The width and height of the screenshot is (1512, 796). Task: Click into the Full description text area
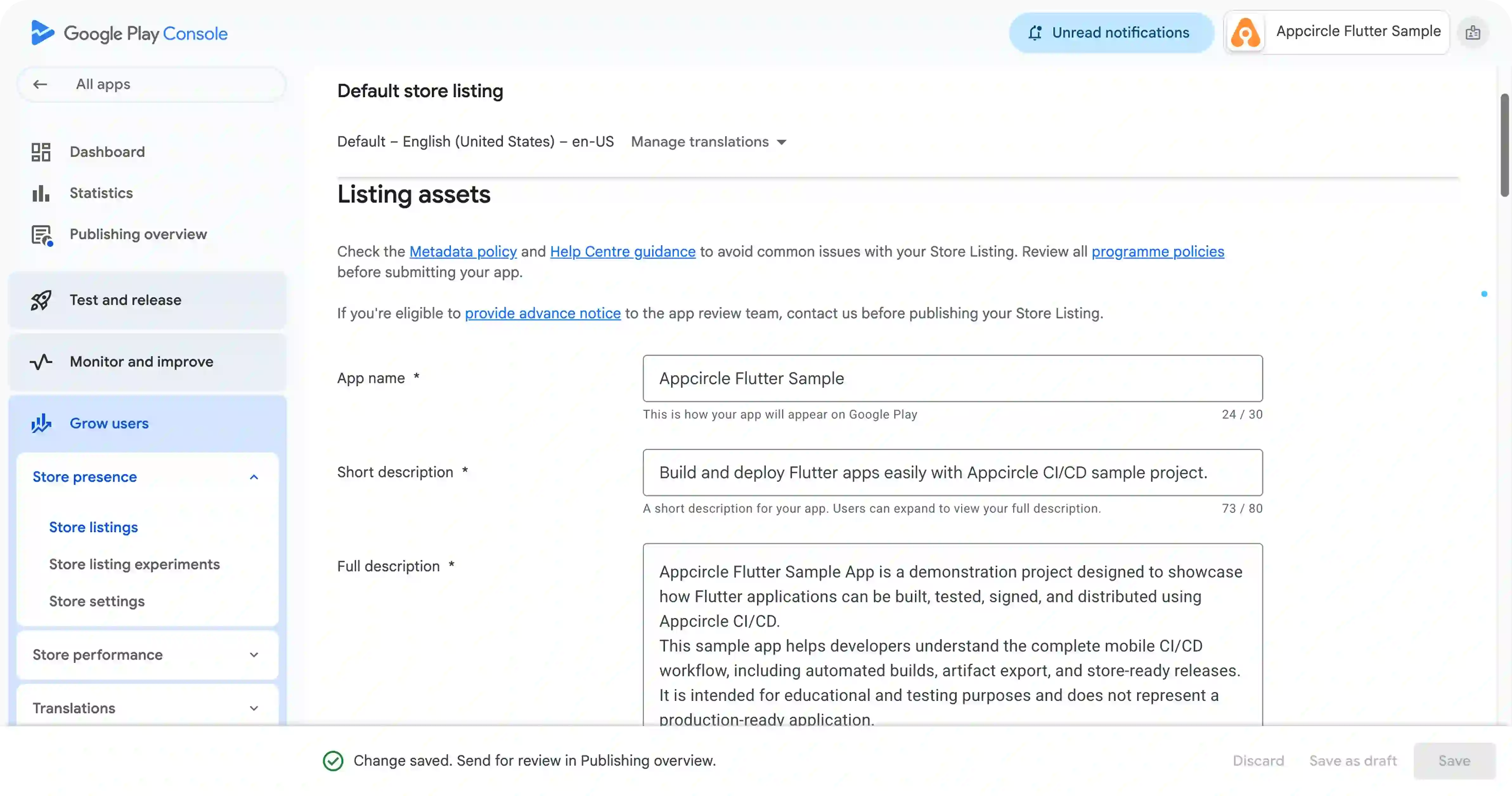pos(952,635)
